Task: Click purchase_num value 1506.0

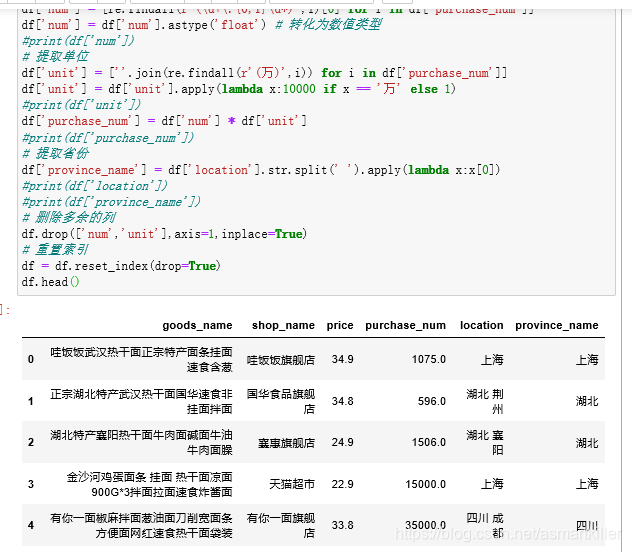Action: tap(428, 442)
